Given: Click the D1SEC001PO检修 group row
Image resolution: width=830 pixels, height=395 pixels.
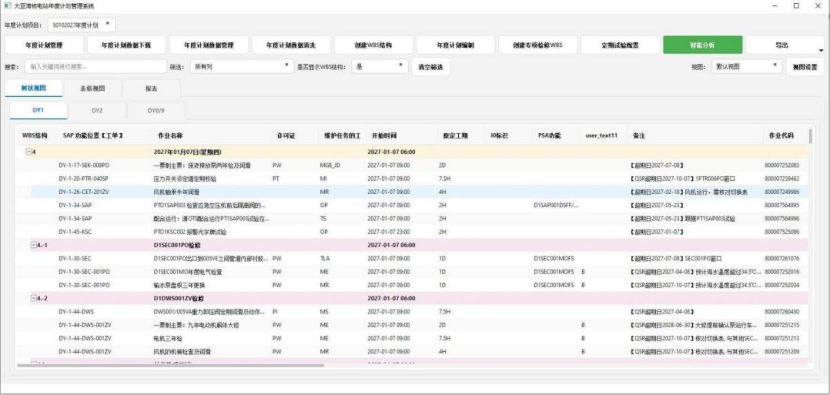Looking at the screenshot, I should click(413, 245).
